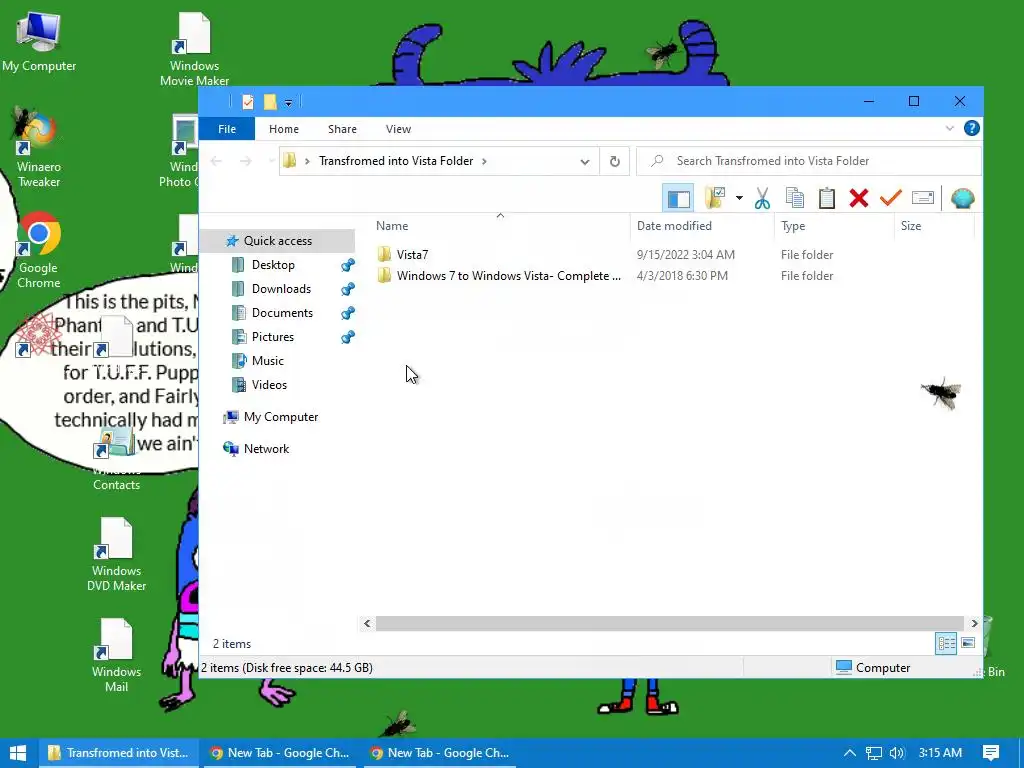Click the New Folder quick access icon
Viewport: 1024px width, 768px height.
tap(270, 102)
